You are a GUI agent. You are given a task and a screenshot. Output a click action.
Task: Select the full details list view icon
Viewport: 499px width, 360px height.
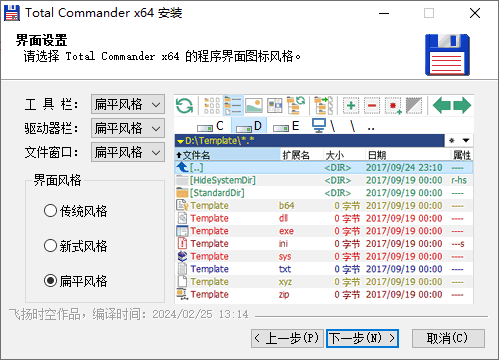click(233, 106)
